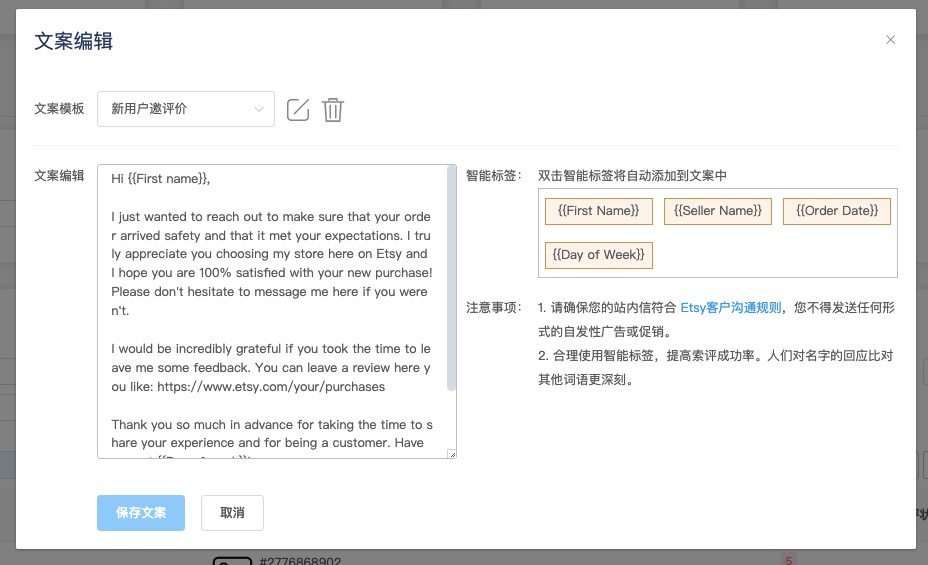Insert the {{Order Date}} smart tag
The height and width of the screenshot is (565, 928).
(x=836, y=211)
